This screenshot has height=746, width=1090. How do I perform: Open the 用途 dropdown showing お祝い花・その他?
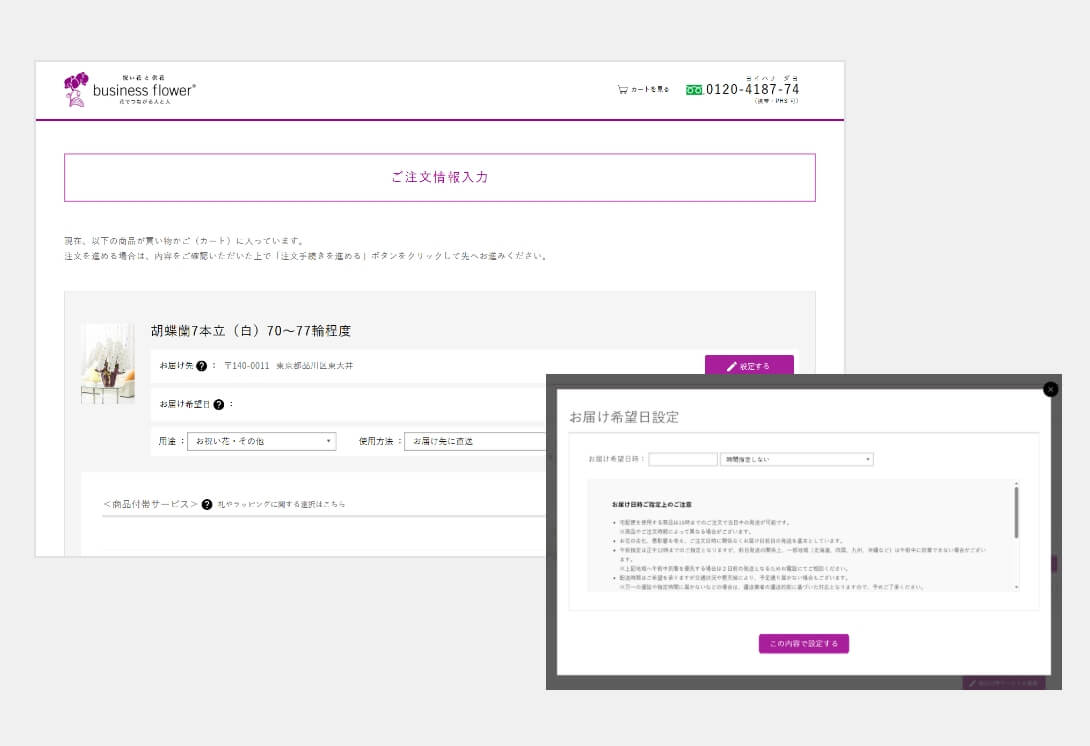[x=261, y=441]
